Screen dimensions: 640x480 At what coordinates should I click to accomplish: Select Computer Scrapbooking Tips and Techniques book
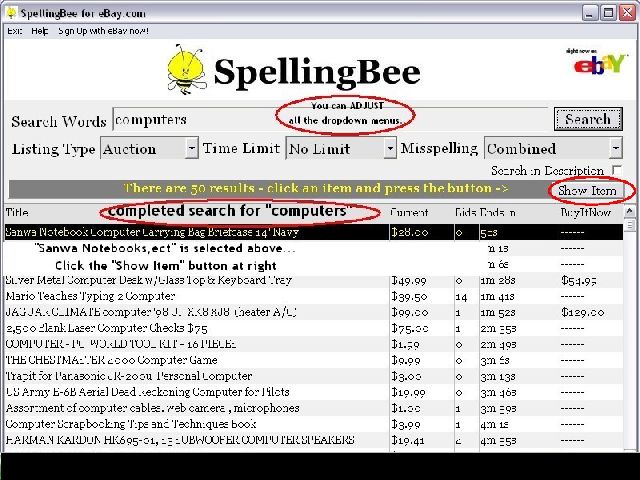313,424
